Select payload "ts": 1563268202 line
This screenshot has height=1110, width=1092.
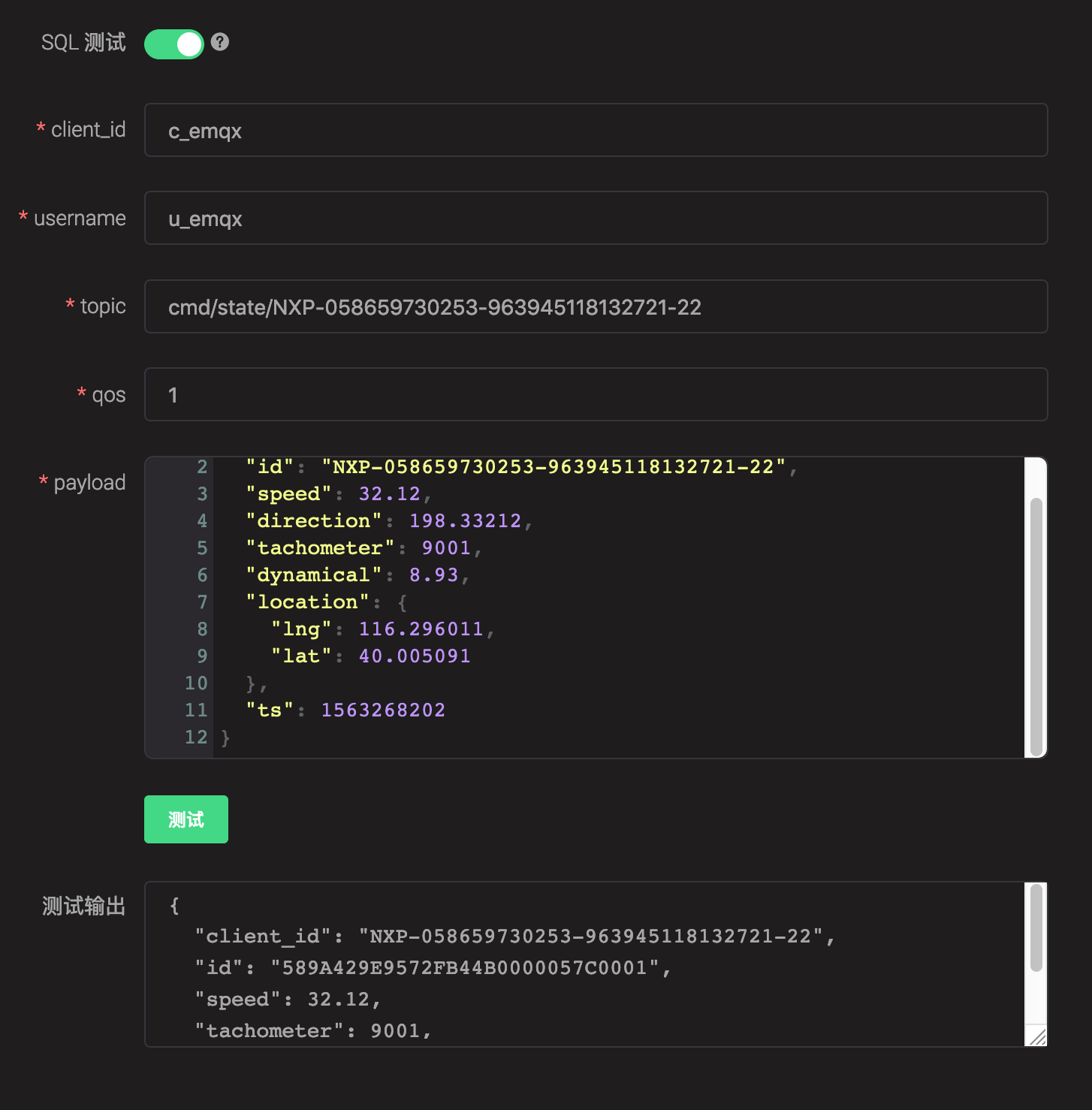pyautogui.click(x=345, y=710)
